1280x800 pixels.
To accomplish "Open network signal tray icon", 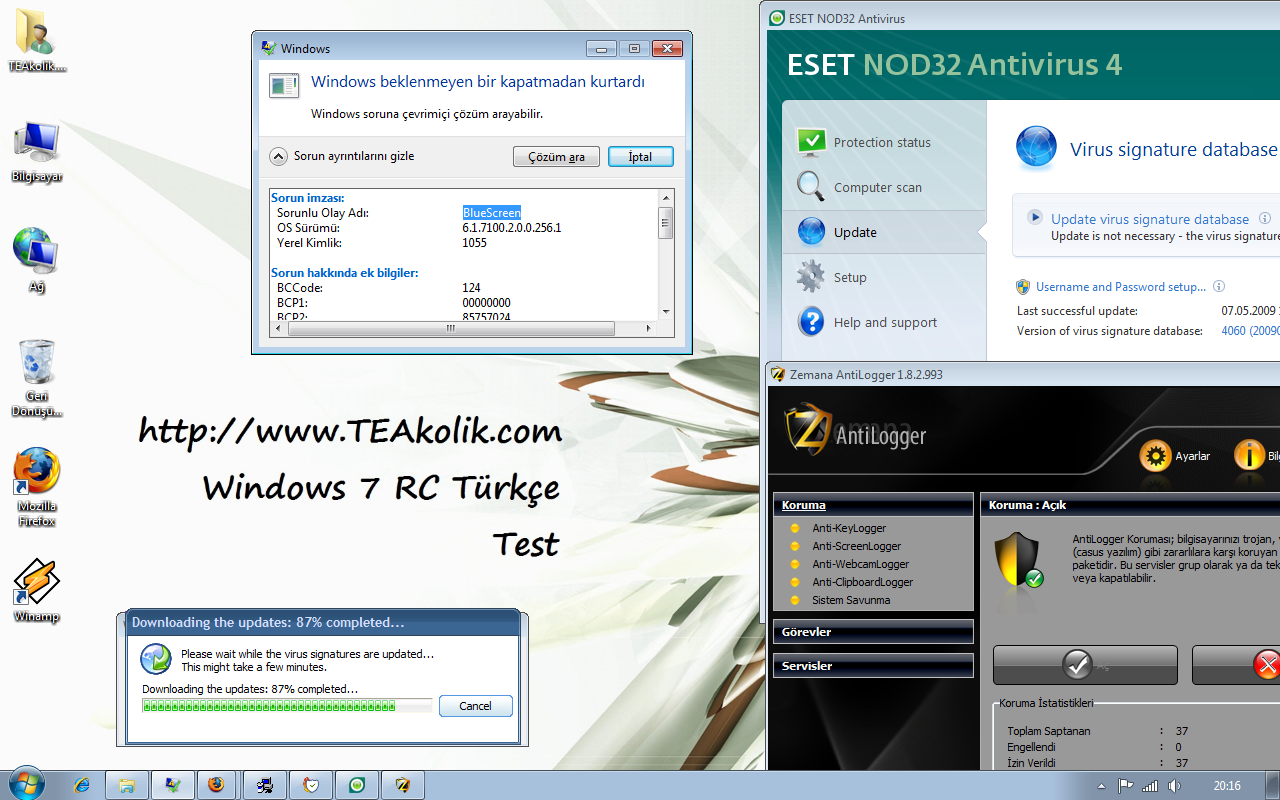I will 1150,786.
